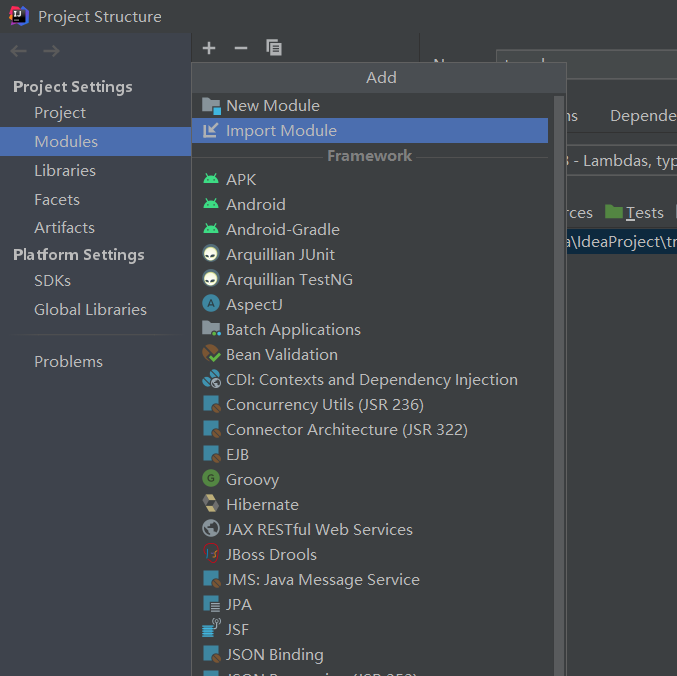Click the Tests mark-as button
The image size is (677, 676).
(635, 212)
